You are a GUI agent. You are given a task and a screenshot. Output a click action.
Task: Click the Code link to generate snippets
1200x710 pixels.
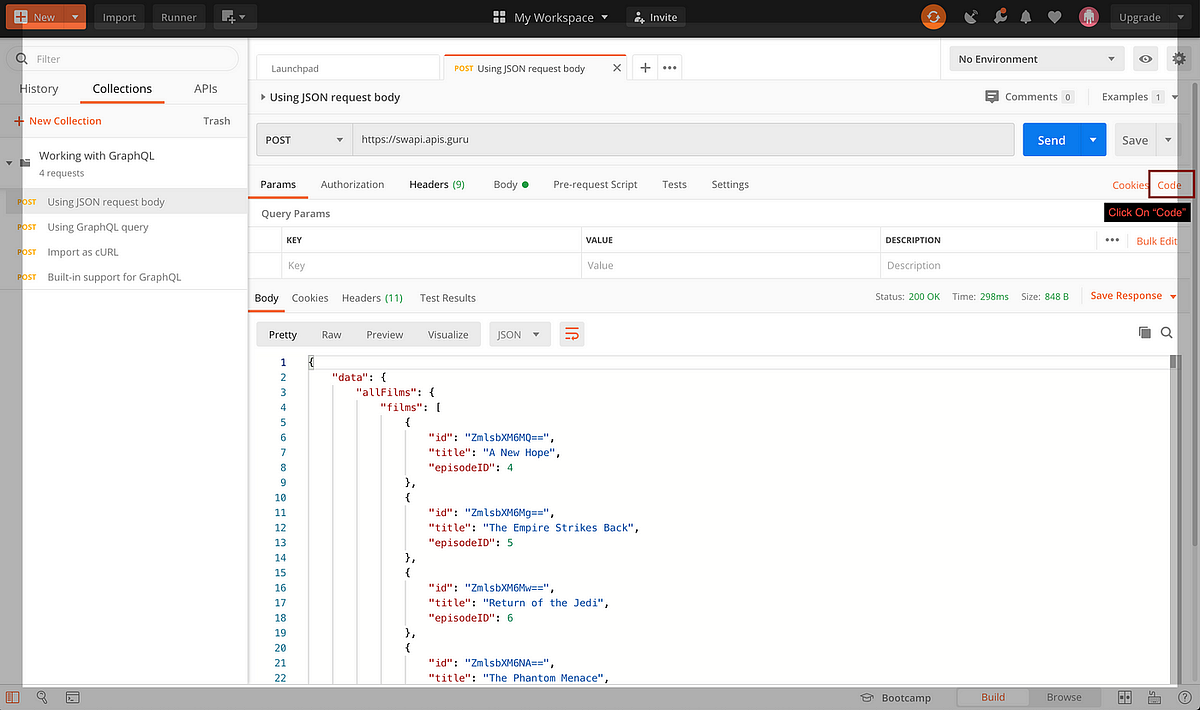(1171, 184)
